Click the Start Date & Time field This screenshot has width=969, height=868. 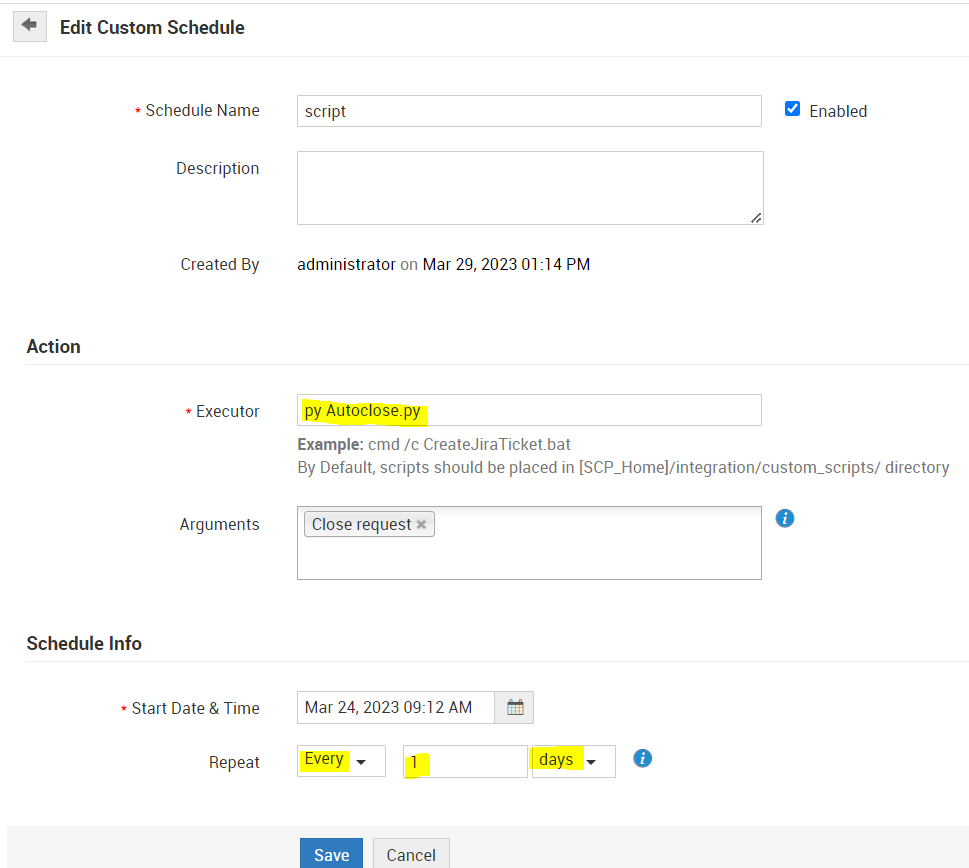396,708
